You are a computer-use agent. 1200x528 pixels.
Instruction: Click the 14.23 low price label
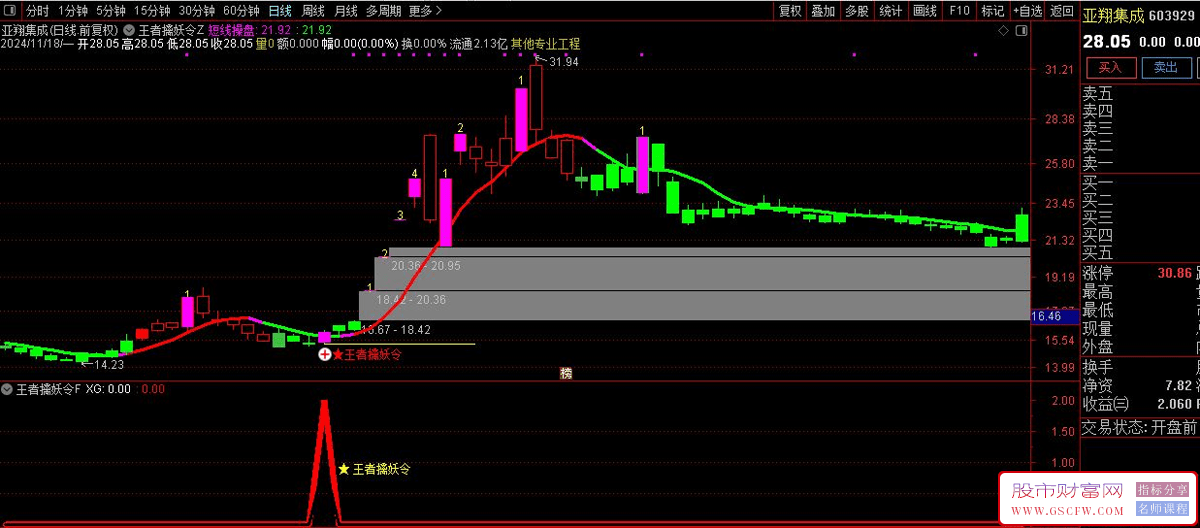(x=108, y=365)
